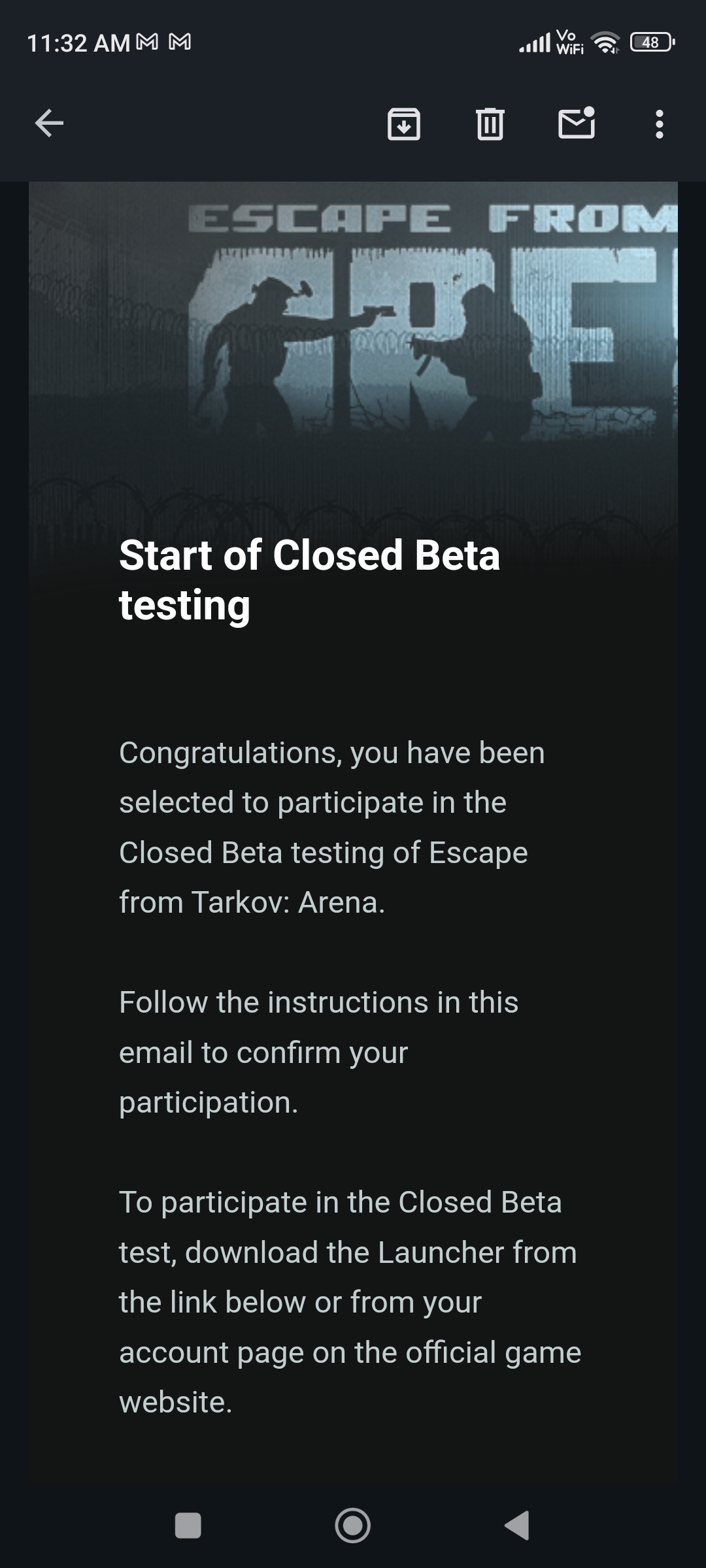
Task: Tap the 11:32 AM clock
Action: coord(78,43)
